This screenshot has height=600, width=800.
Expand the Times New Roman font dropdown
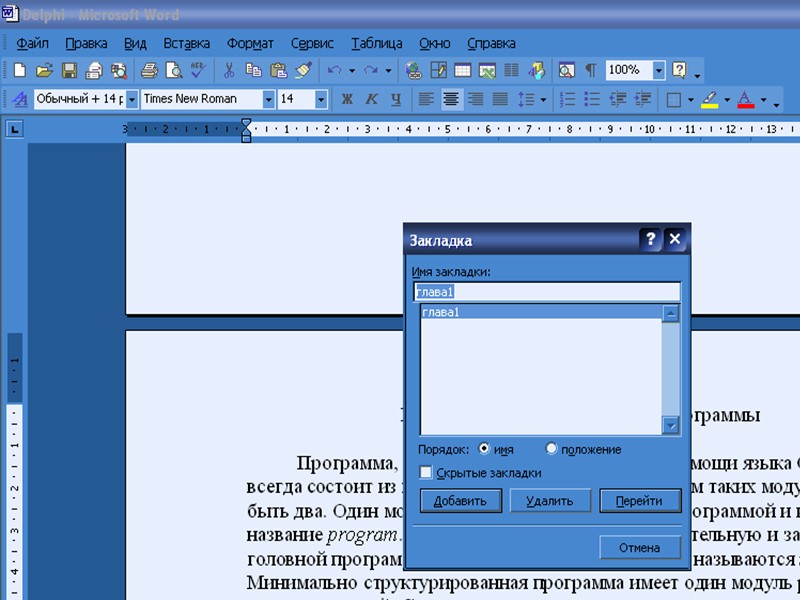click(x=268, y=99)
